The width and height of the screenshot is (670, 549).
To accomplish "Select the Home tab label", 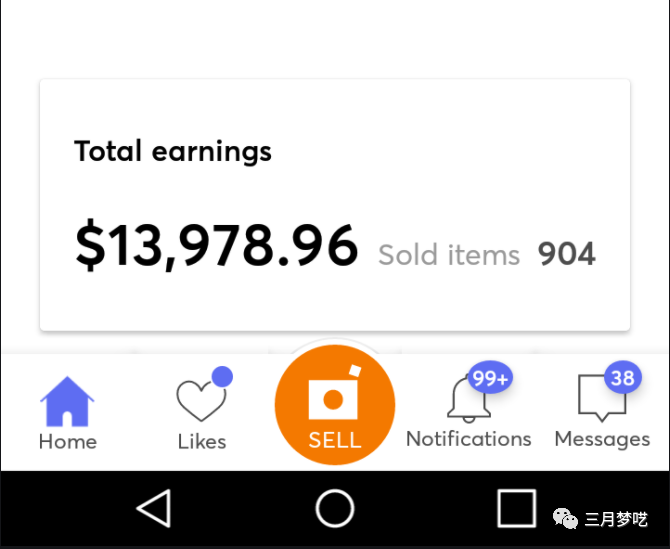I will coord(67,441).
